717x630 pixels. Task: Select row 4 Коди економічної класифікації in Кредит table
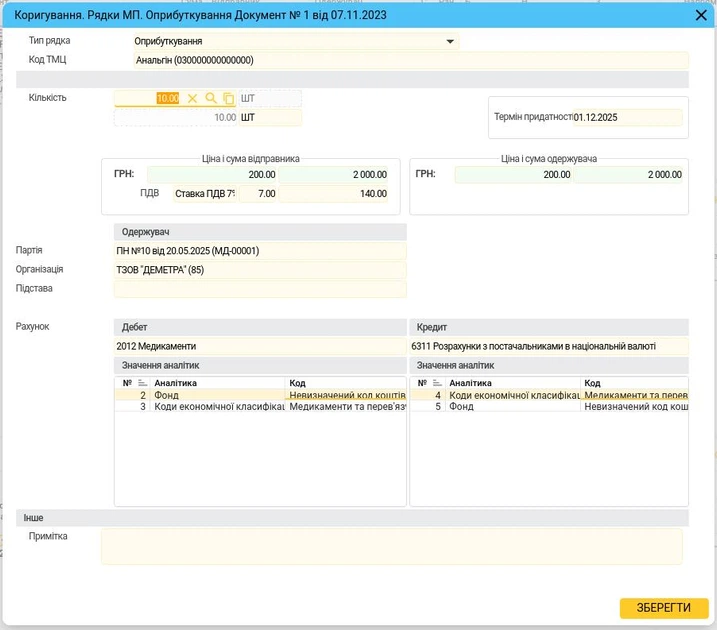click(549, 395)
